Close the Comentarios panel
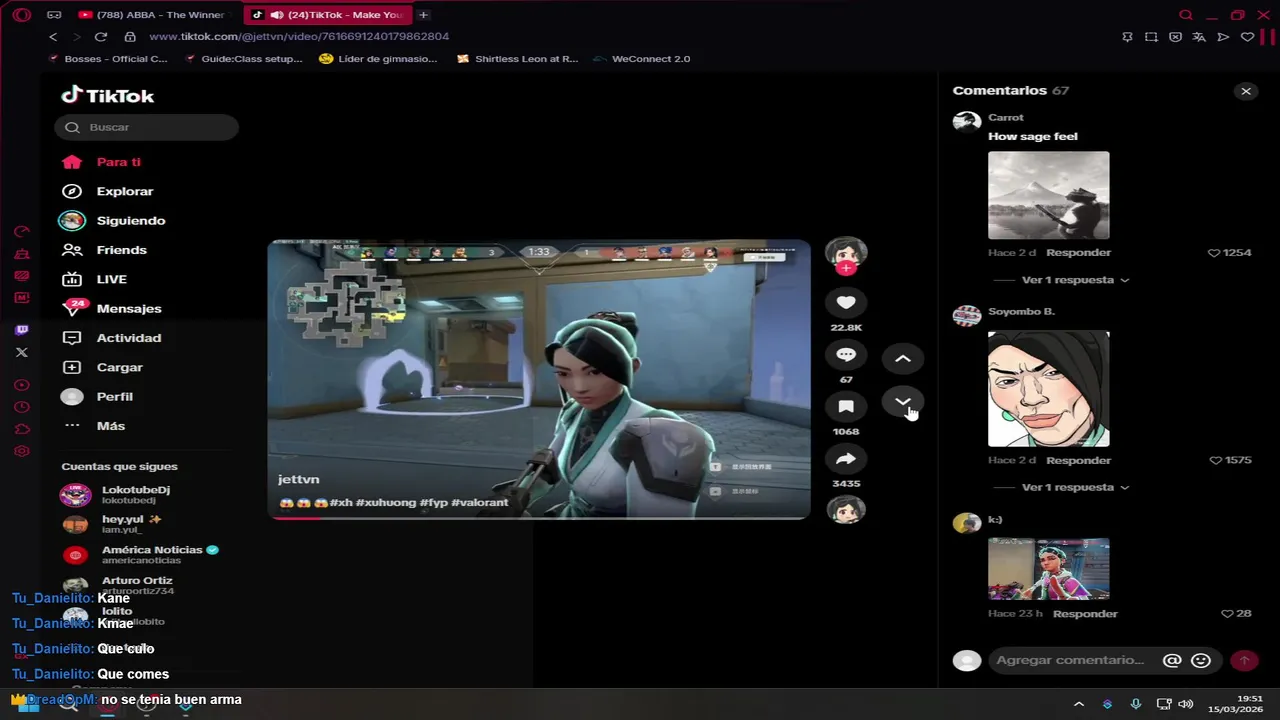This screenshot has width=1280, height=720. coord(1246,91)
